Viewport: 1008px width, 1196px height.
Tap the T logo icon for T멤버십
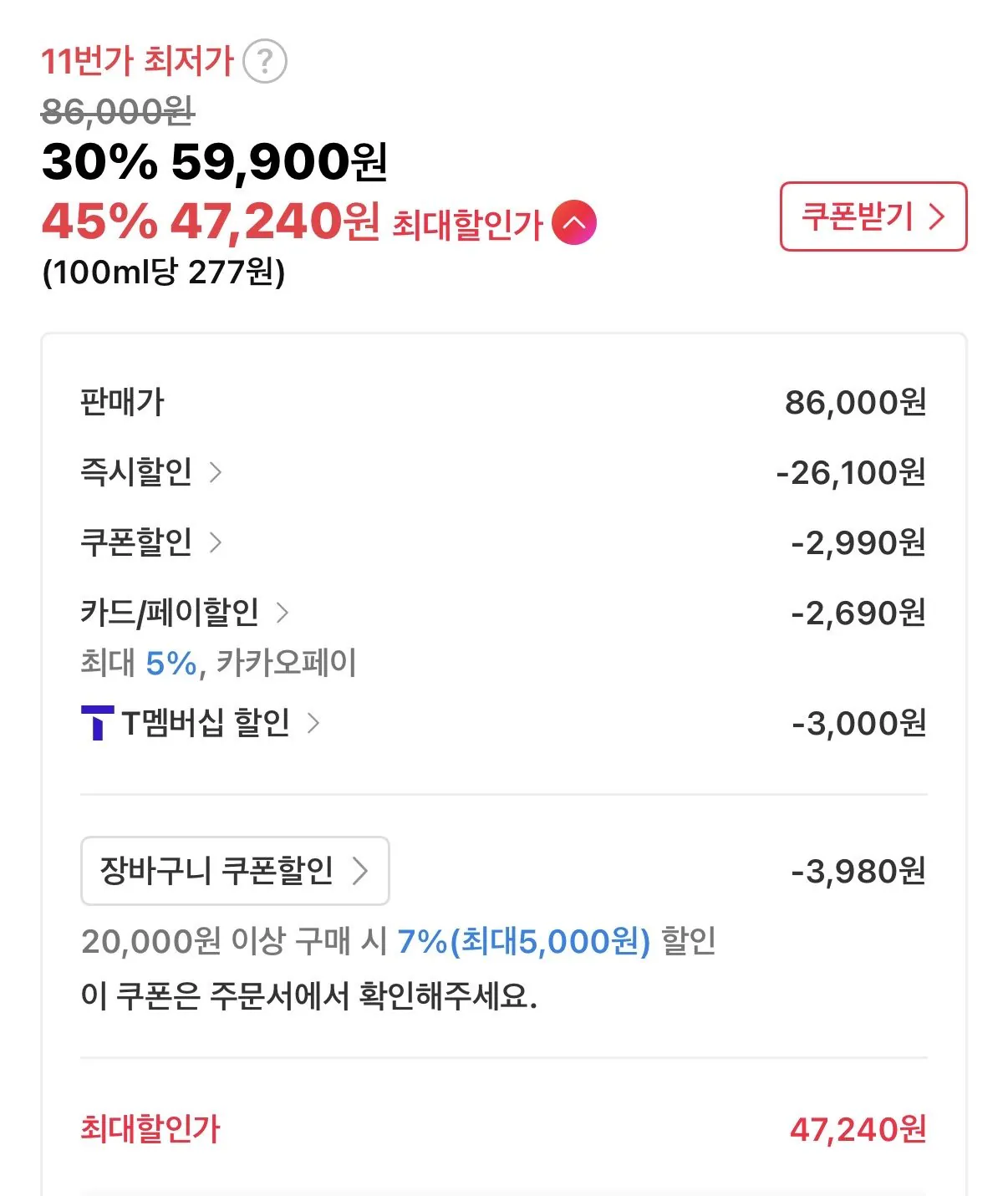click(x=97, y=723)
